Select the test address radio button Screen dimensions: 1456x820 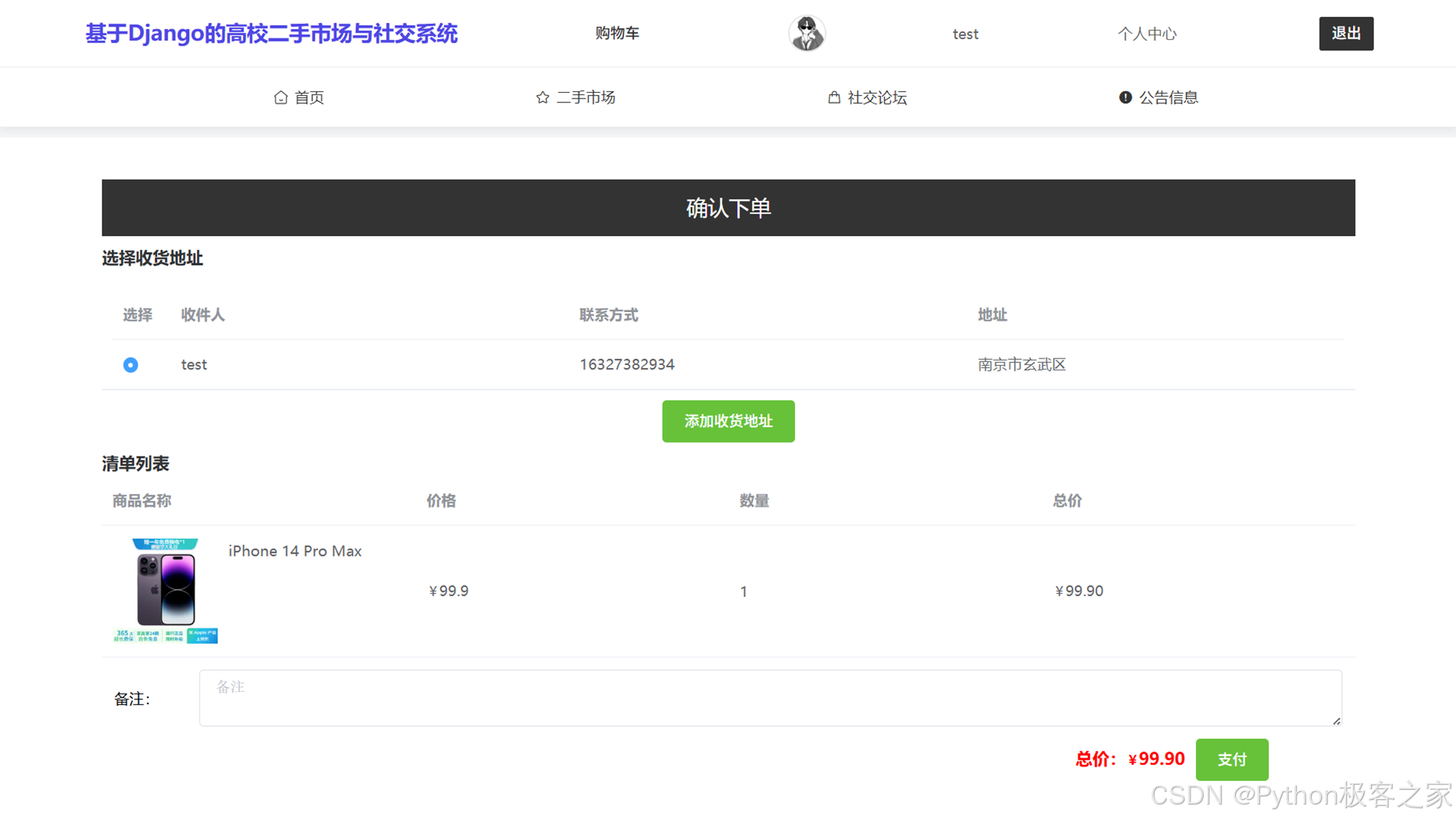tap(130, 365)
